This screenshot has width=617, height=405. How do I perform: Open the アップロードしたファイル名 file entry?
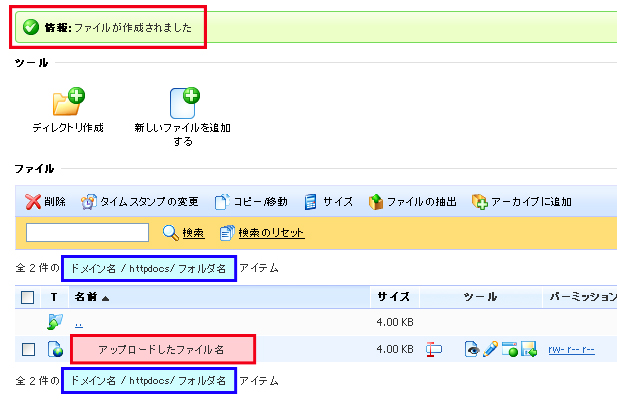[x=163, y=349]
